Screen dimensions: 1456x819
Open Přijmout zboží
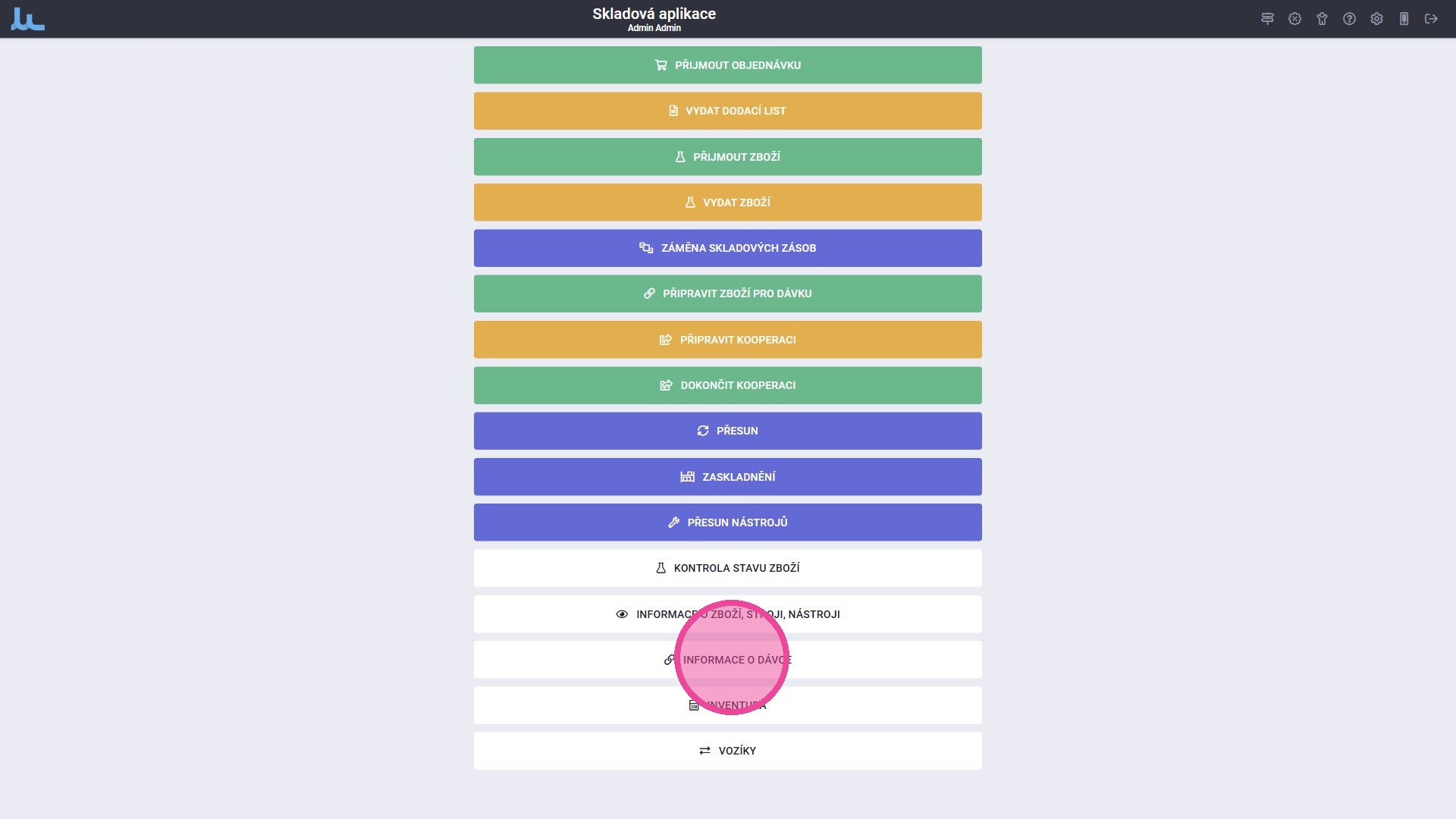click(x=727, y=157)
